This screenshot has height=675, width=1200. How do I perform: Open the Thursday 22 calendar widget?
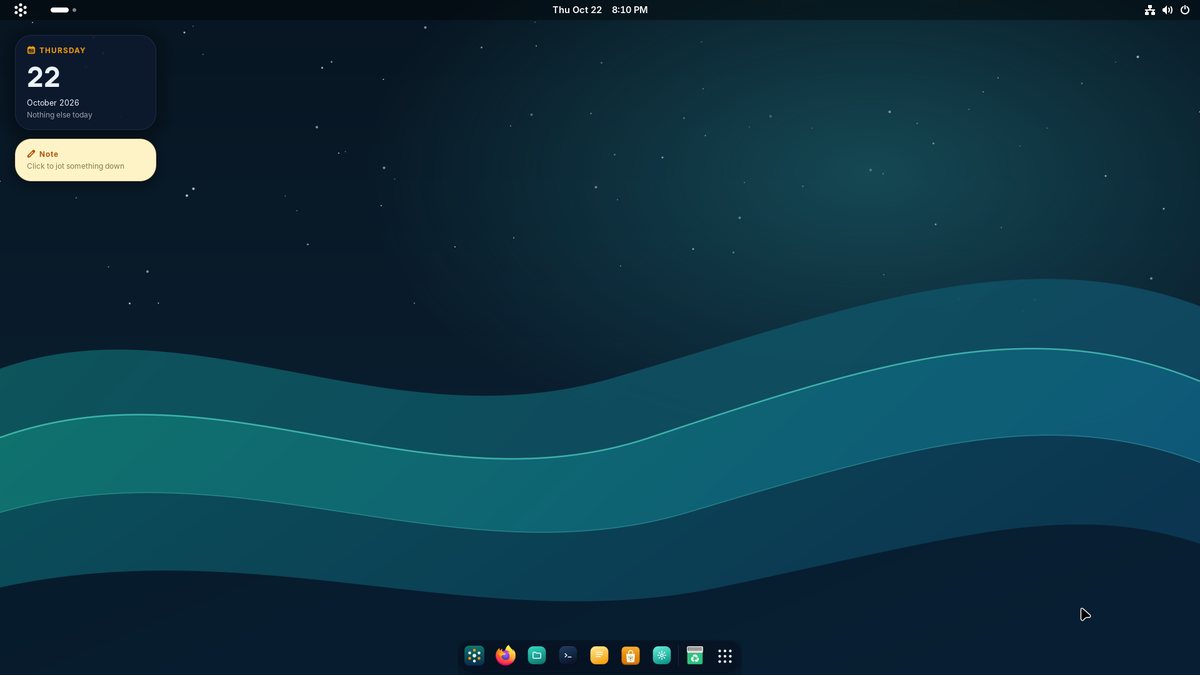coord(85,82)
